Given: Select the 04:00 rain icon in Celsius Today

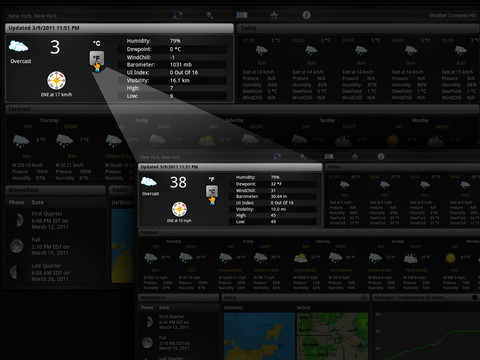Looking at the screenshot, I should (x=411, y=51).
